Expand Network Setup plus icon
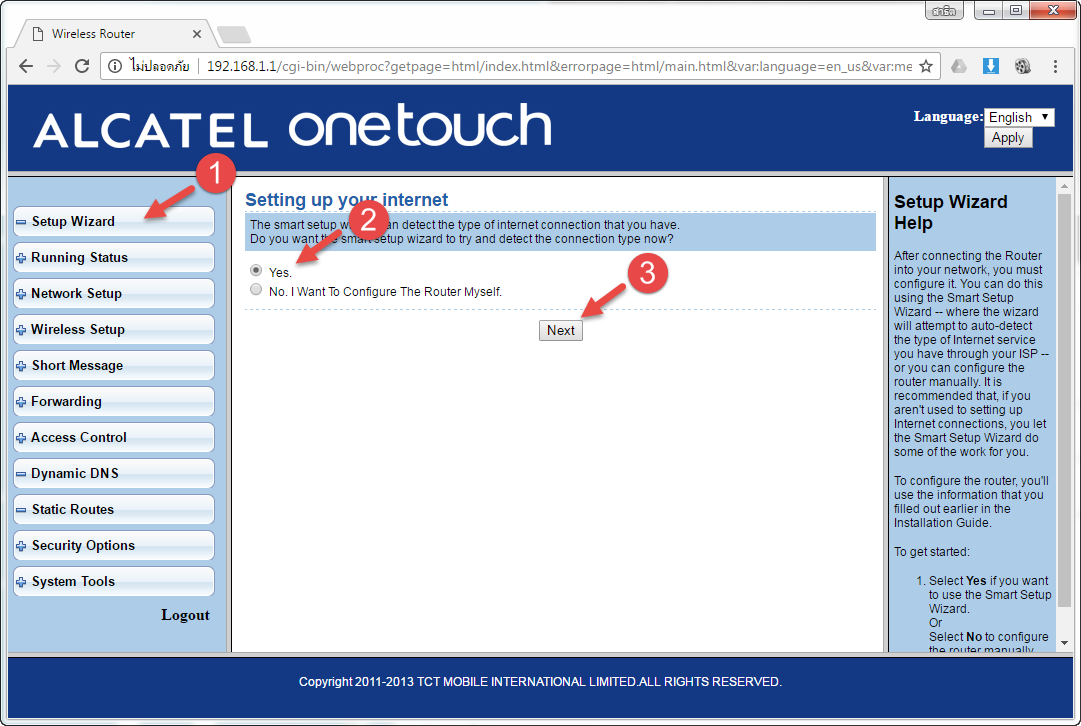Image resolution: width=1081 pixels, height=726 pixels. tap(21, 294)
